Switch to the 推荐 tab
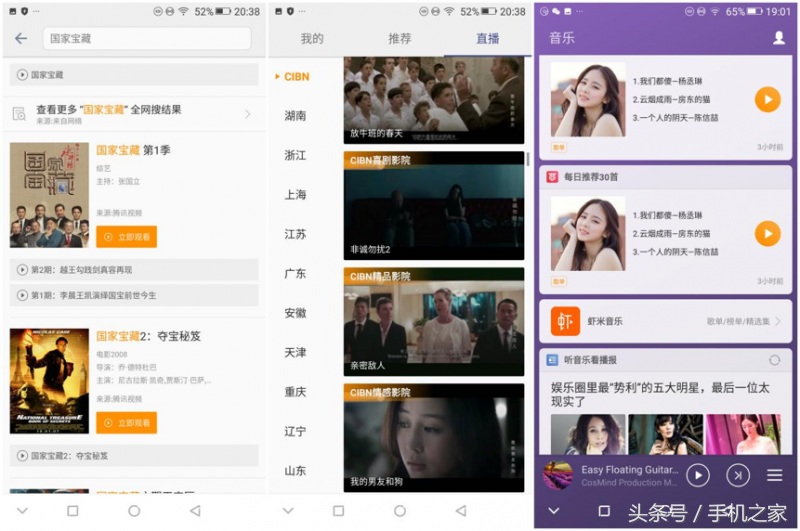This screenshot has height=531, width=800. (x=400, y=39)
